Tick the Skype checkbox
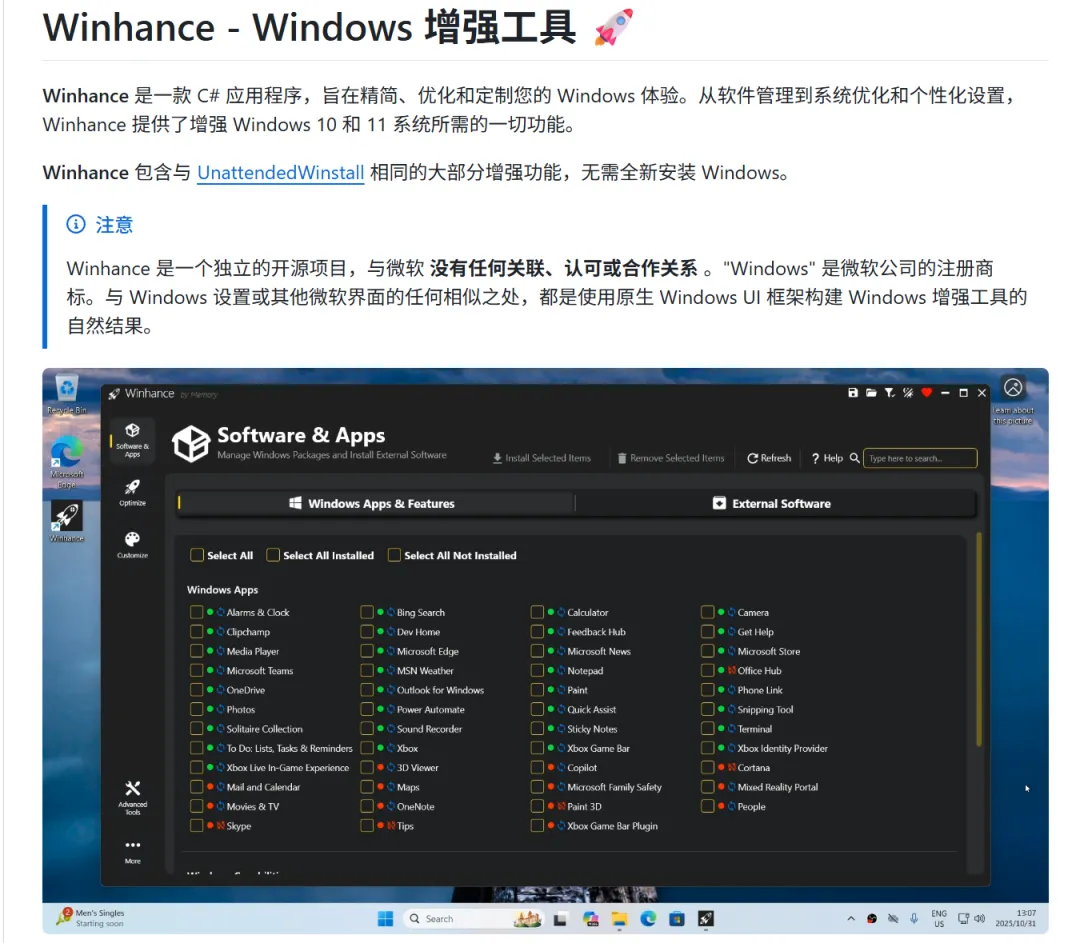1080x943 pixels. (x=196, y=826)
